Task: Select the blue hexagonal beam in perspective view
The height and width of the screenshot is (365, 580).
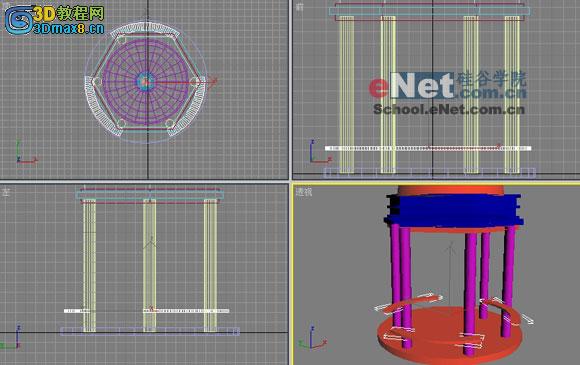Action: [x=454, y=210]
